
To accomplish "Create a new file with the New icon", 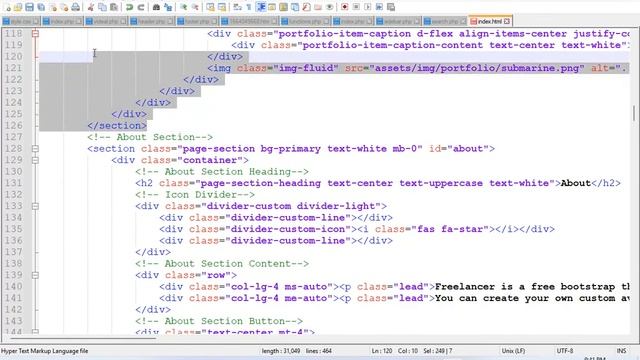I will (8, 7).
